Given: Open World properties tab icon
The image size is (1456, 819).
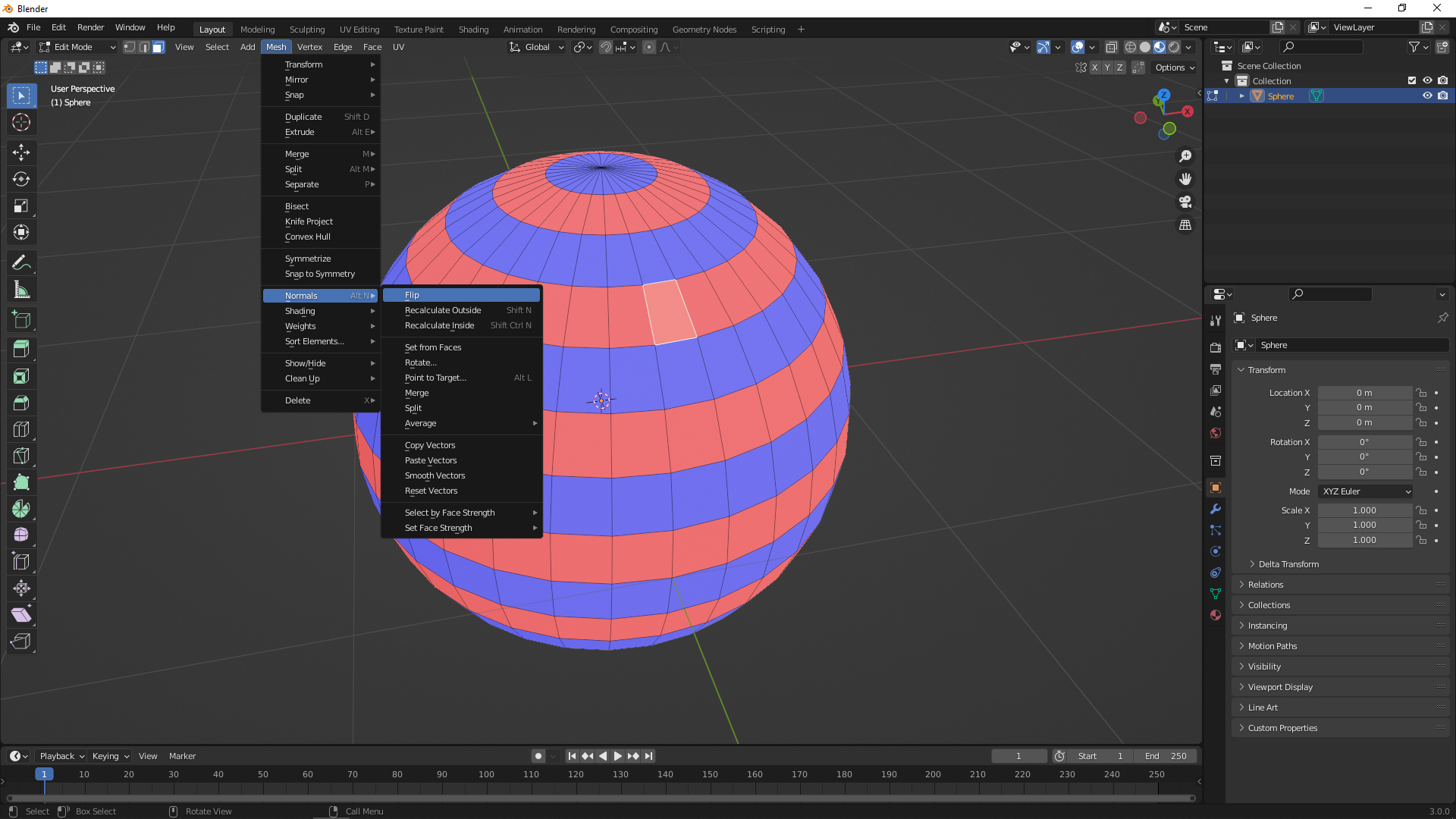Looking at the screenshot, I should [1216, 433].
